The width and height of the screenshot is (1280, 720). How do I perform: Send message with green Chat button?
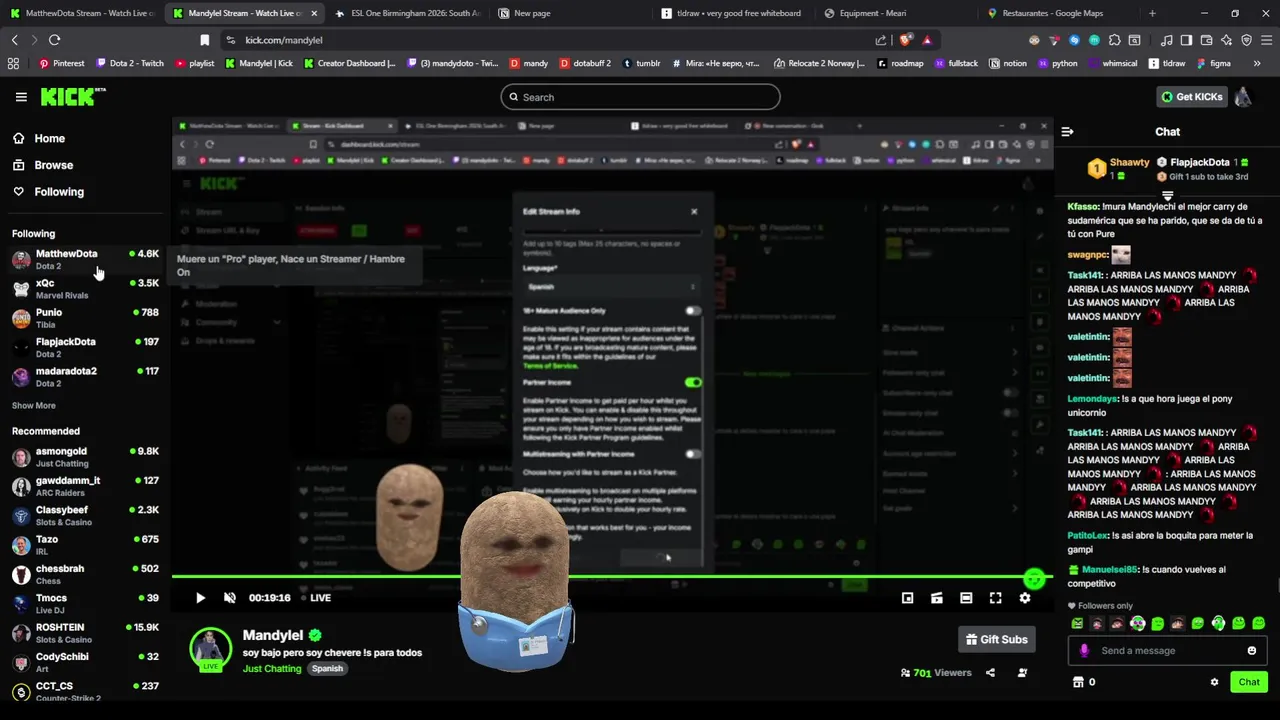click(1249, 682)
